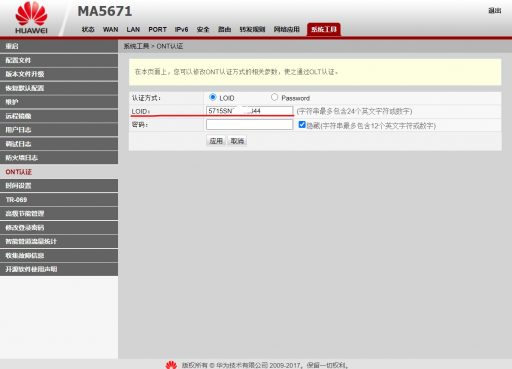The image size is (512, 369).
Task: Open 高级节能管理 in the sidebar
Action: click(59, 214)
